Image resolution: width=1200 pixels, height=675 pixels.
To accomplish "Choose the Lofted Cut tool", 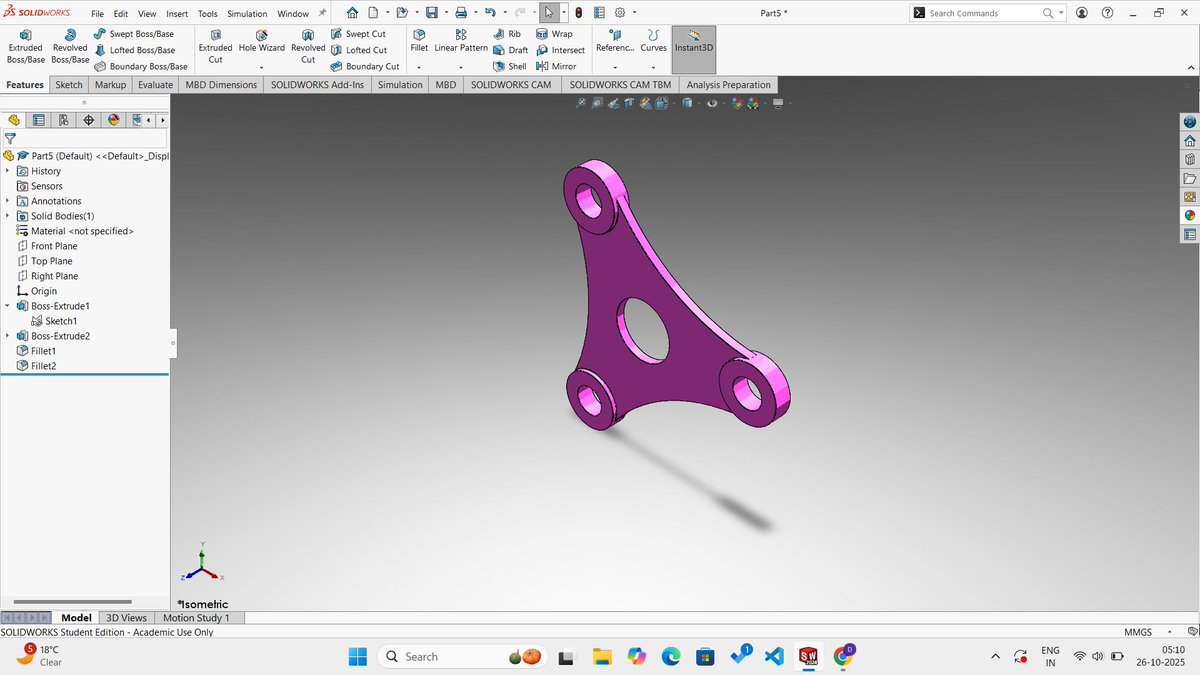I will click(358, 50).
